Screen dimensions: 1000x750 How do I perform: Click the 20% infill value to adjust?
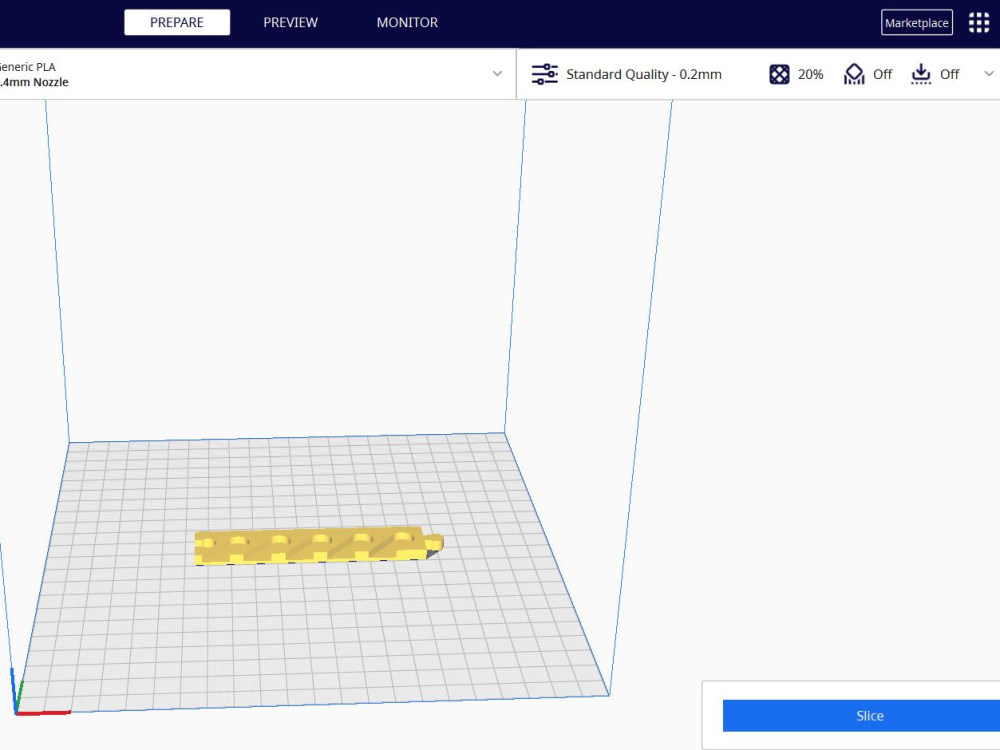tap(811, 73)
